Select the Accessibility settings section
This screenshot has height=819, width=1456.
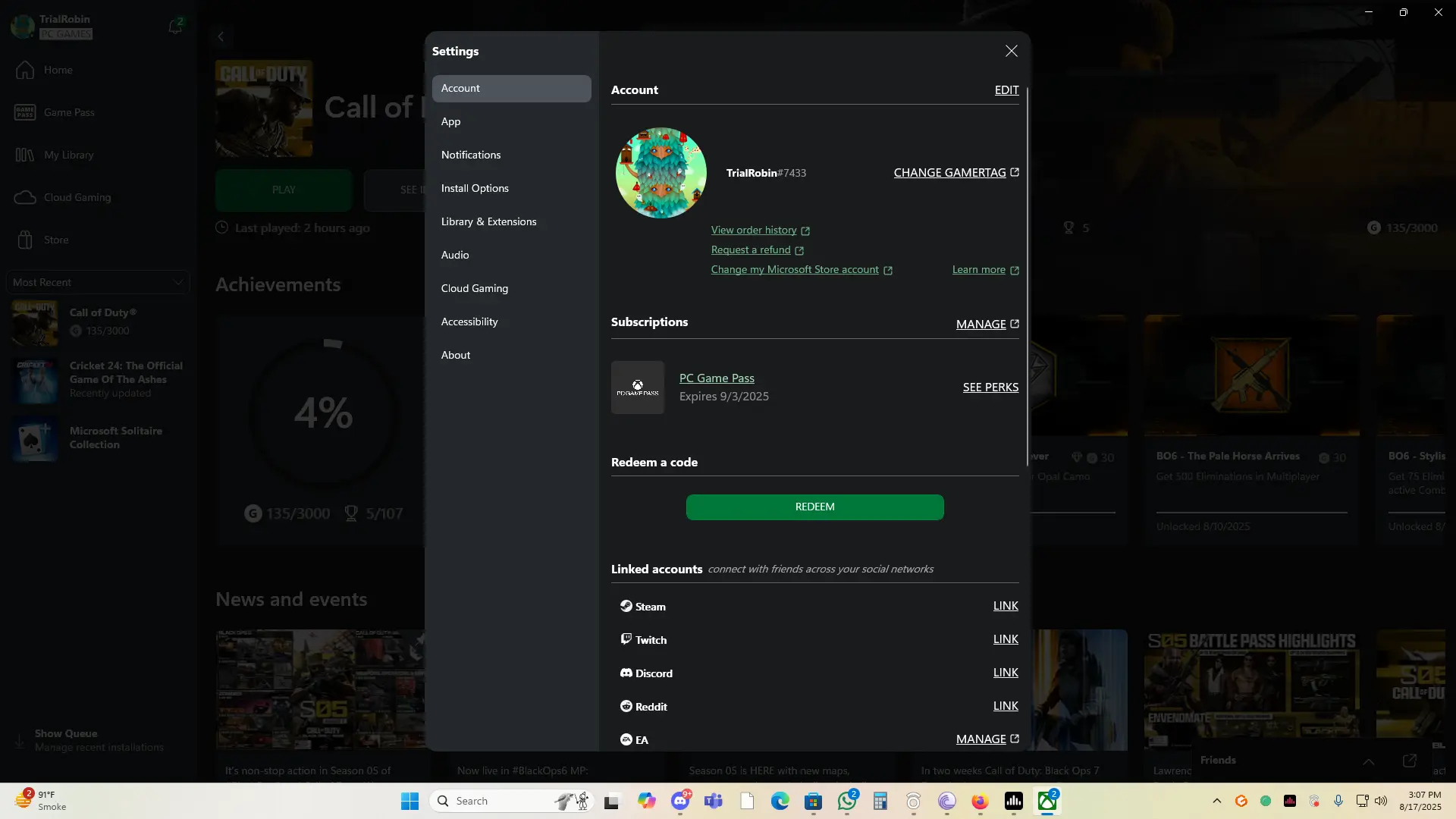point(469,322)
